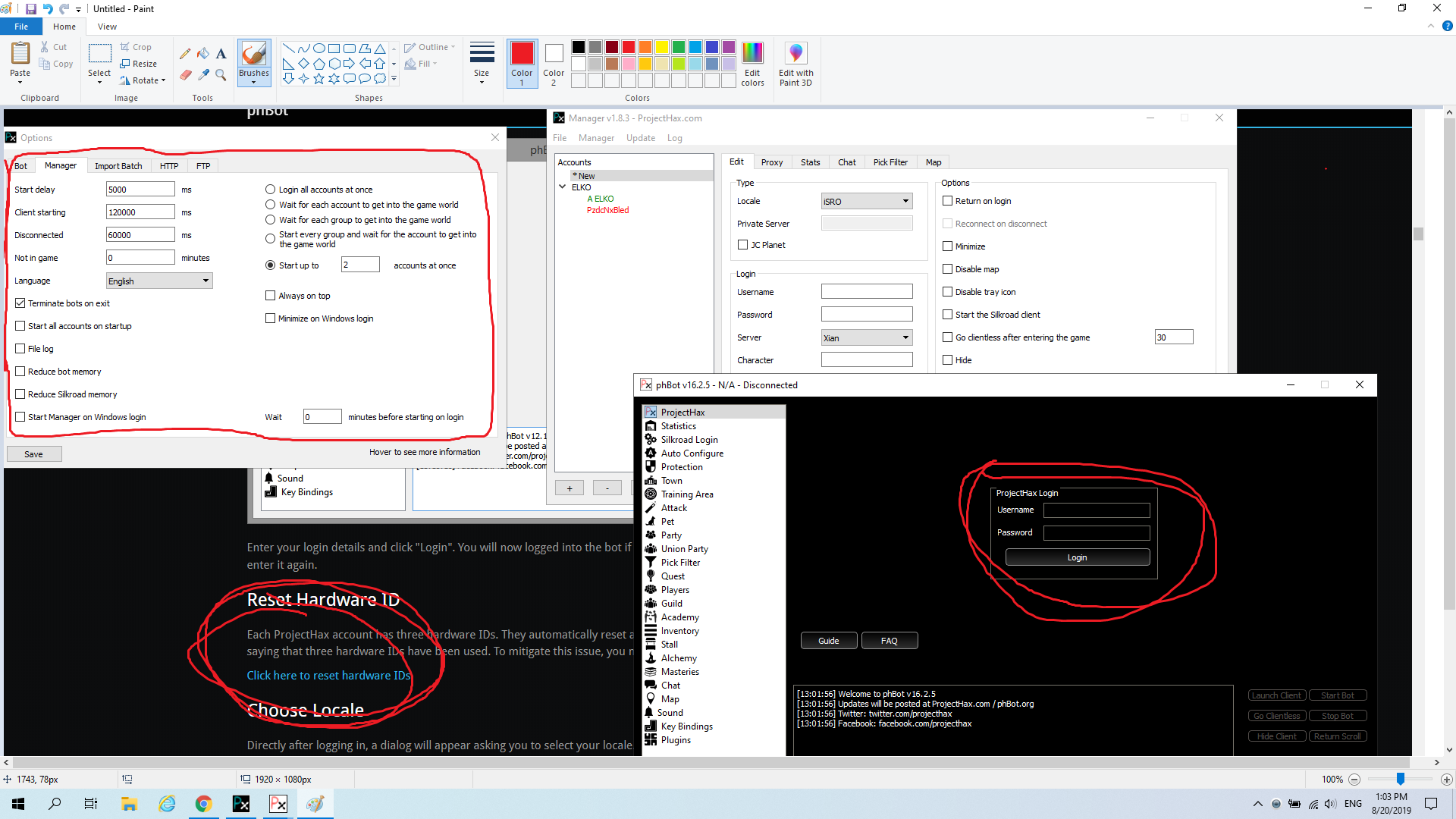Select Login all accounts at once radio

(270, 190)
